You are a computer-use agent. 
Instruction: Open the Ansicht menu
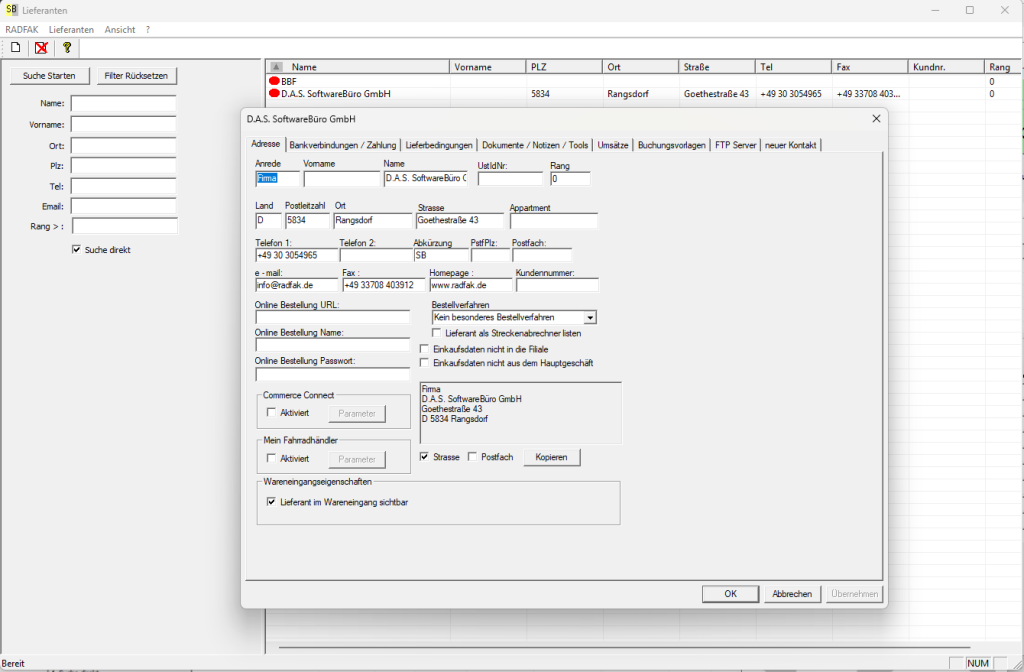pos(120,30)
